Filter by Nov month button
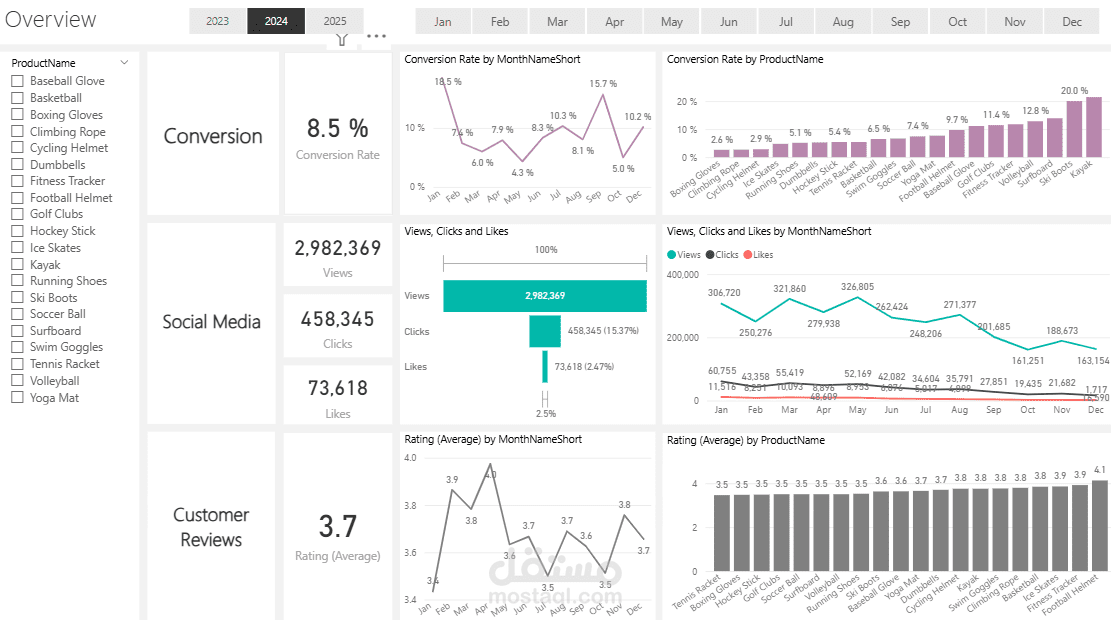 tap(1015, 21)
